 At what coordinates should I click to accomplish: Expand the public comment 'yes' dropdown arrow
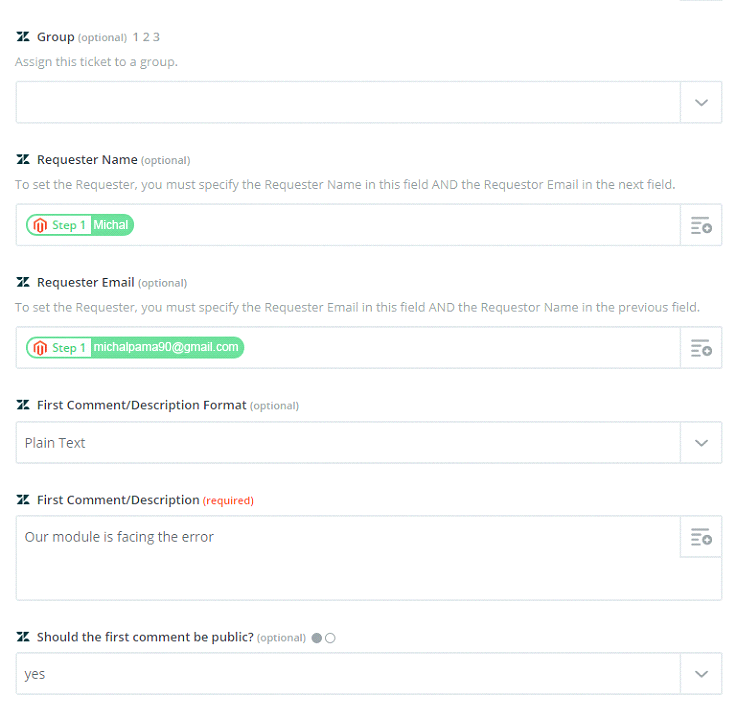[x=701, y=674]
